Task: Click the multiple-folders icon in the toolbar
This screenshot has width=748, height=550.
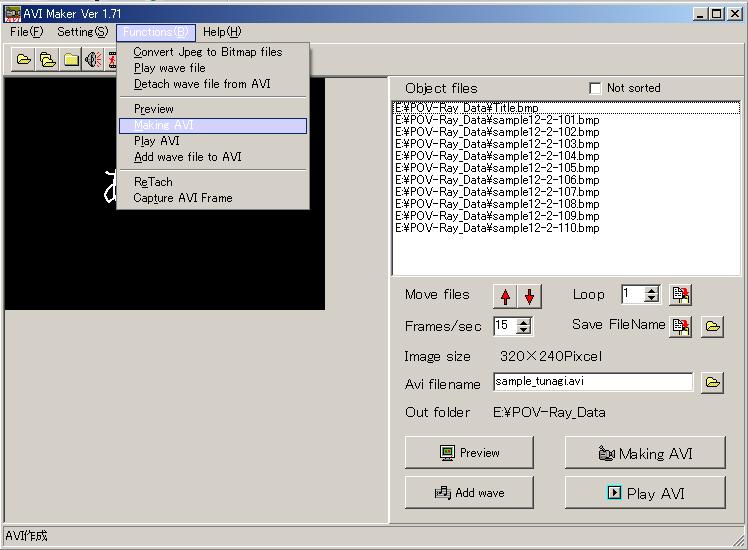Action: click(47, 60)
